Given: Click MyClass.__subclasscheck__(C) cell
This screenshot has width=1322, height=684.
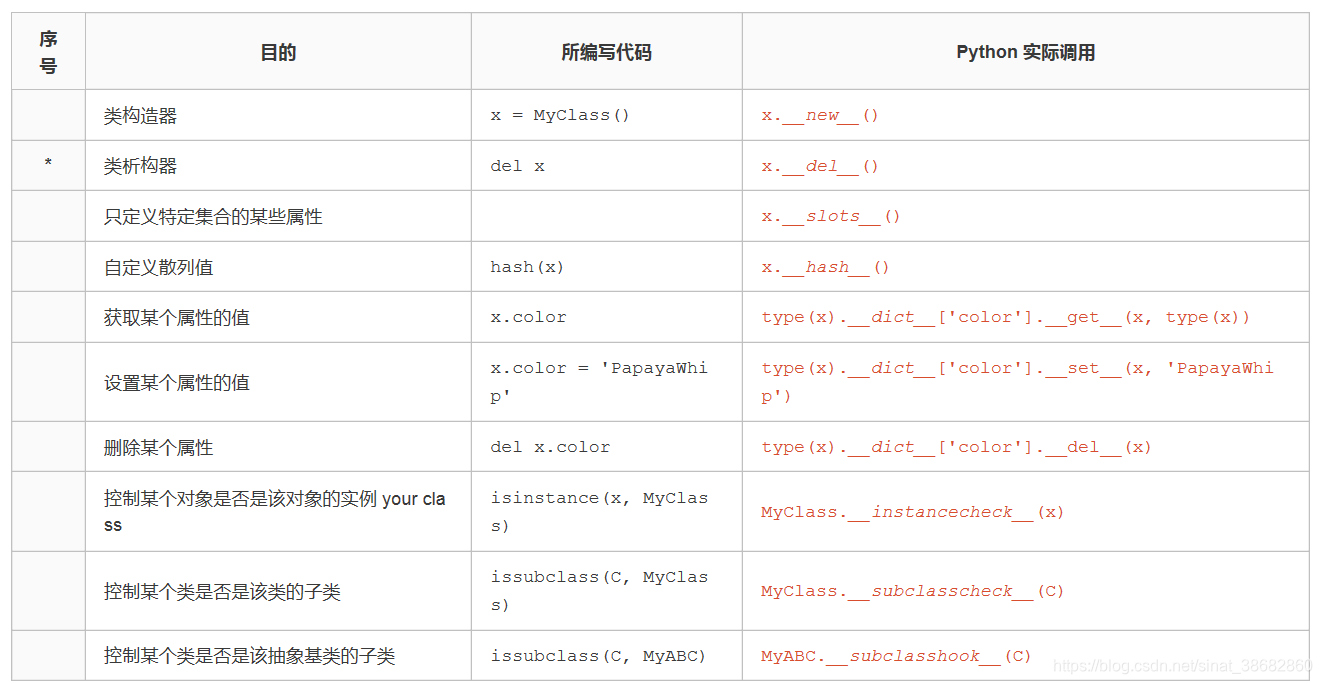Looking at the screenshot, I should tap(1025, 591).
